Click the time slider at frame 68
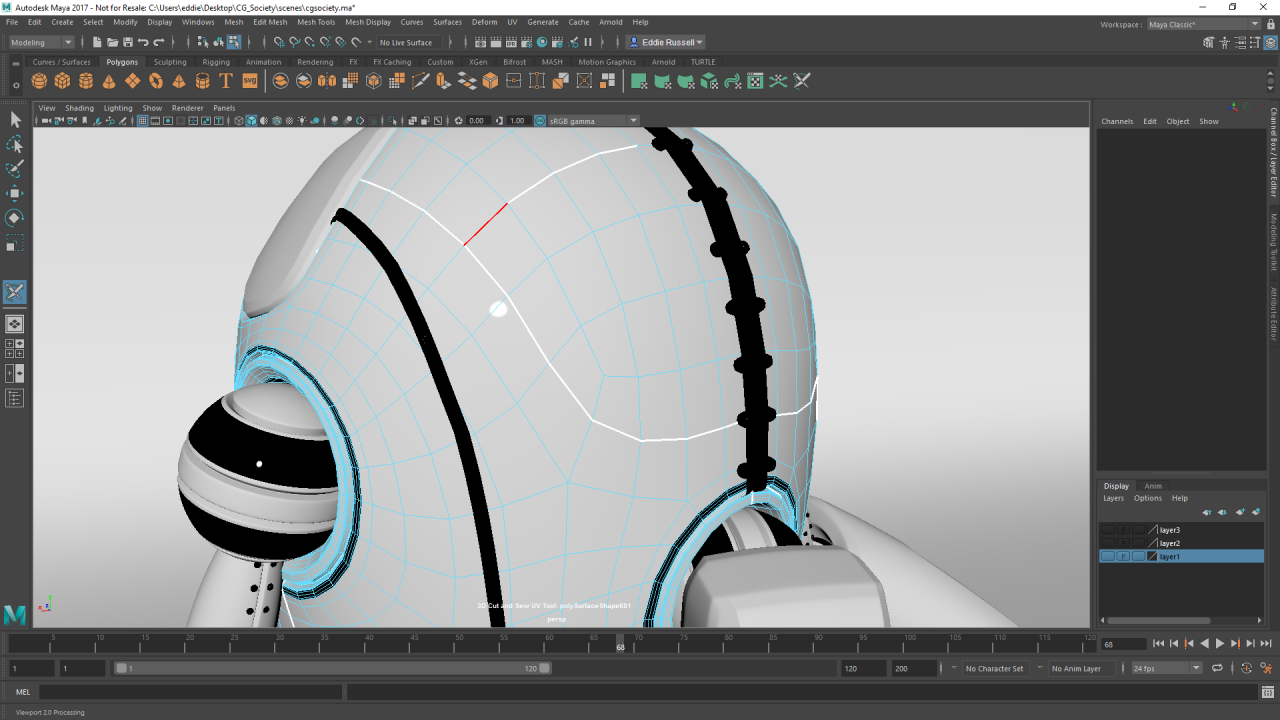Image resolution: width=1280 pixels, height=720 pixels. tap(620, 642)
